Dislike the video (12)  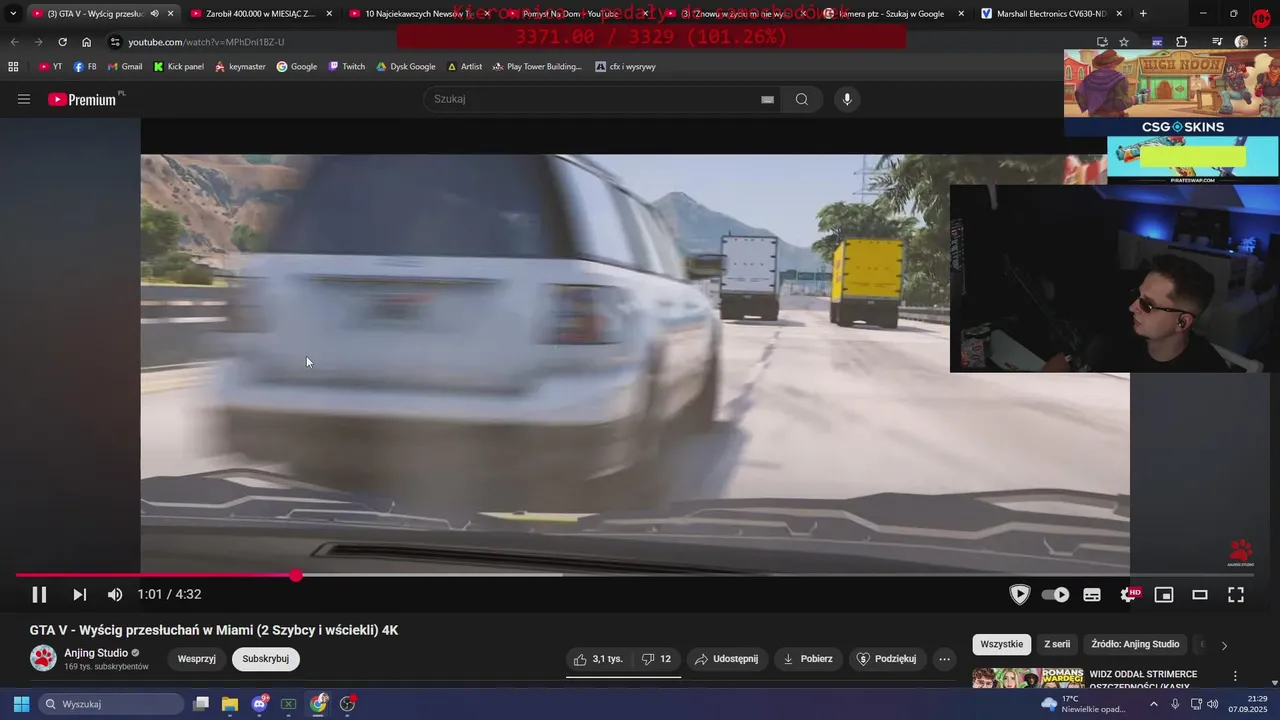click(x=657, y=659)
